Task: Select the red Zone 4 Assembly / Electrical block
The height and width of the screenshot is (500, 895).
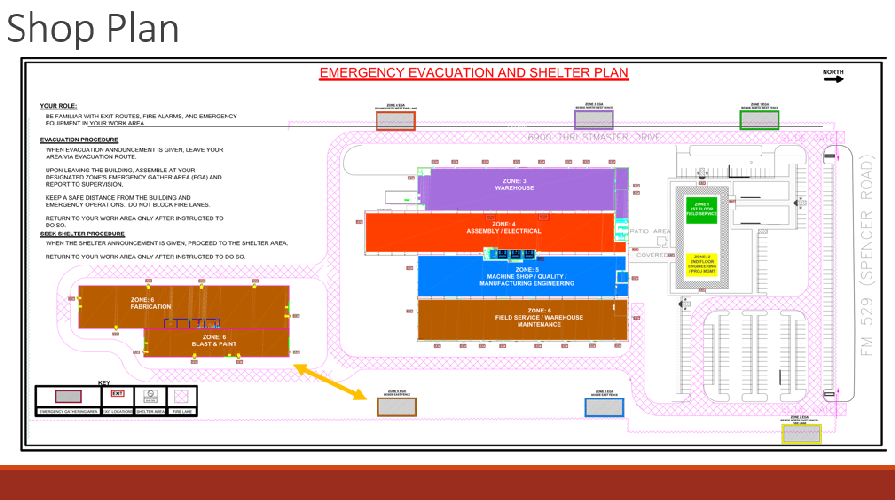Action: (490, 232)
